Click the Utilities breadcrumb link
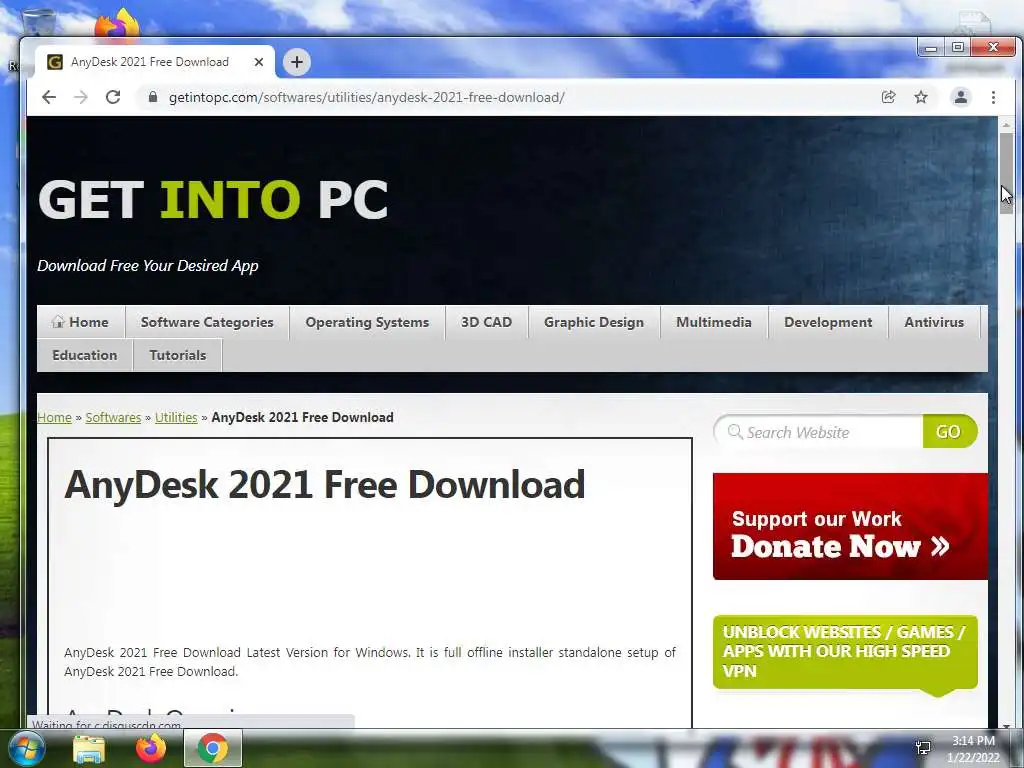The width and height of the screenshot is (1024, 768). (176, 417)
